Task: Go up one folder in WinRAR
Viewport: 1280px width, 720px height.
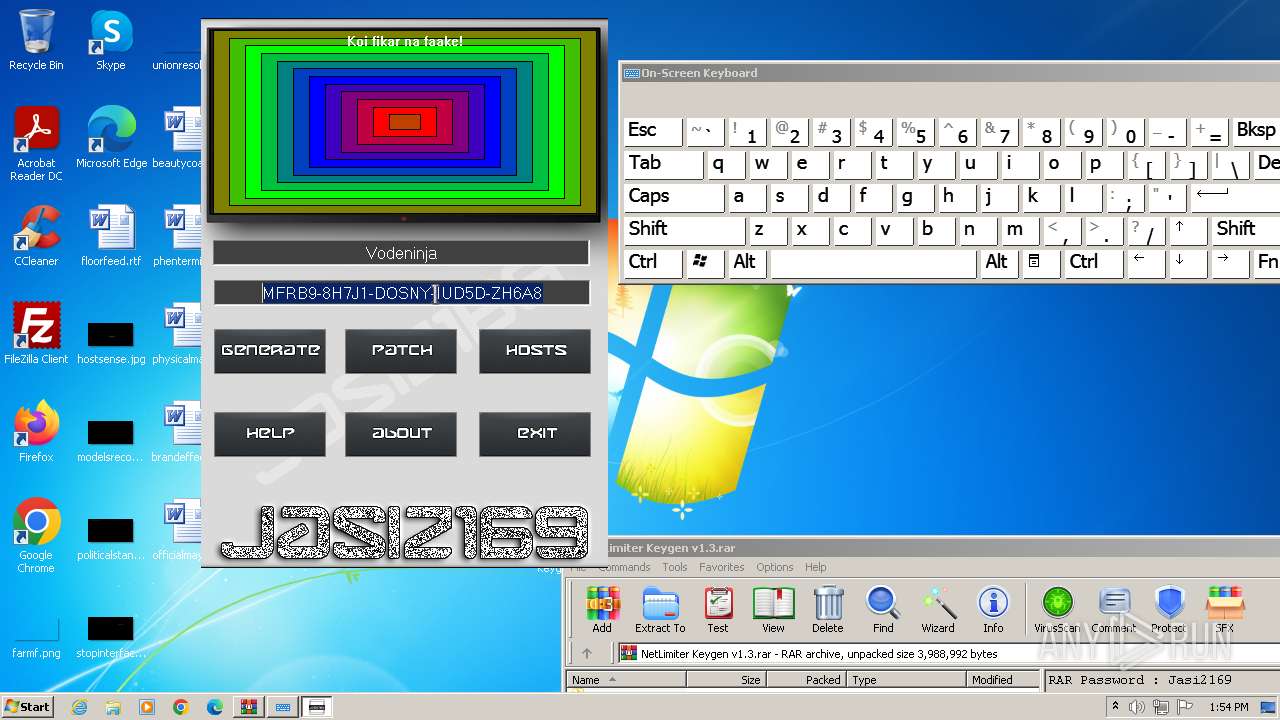Action: (587, 654)
